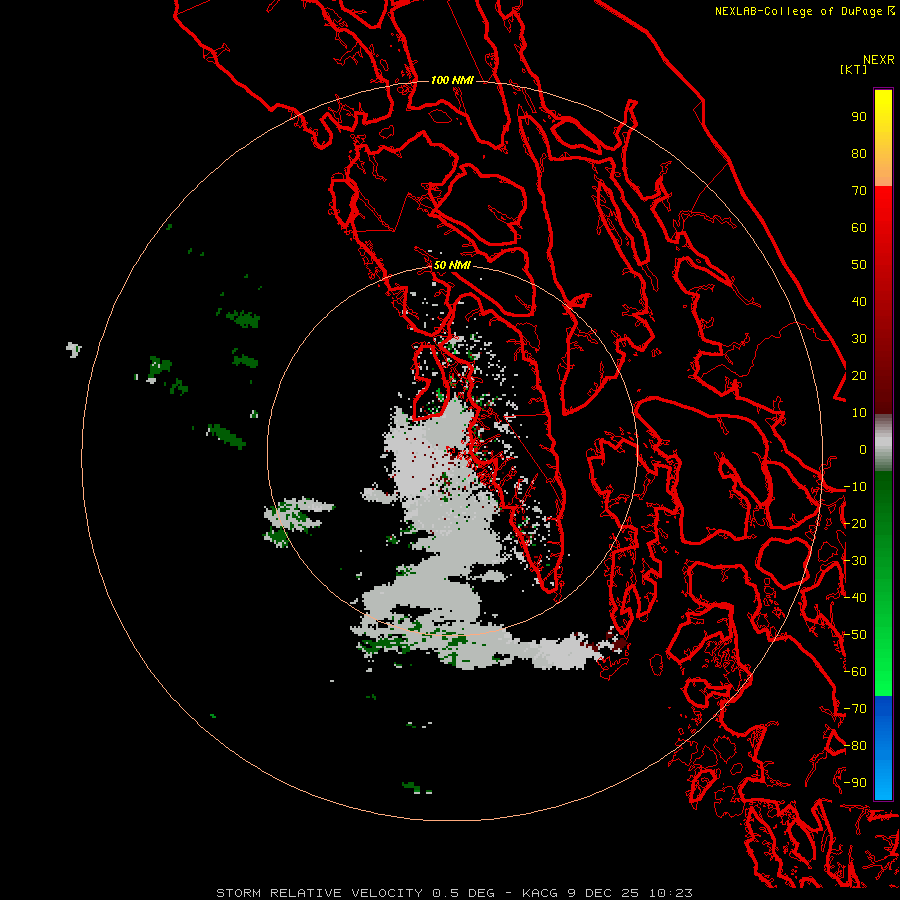Click the 10 value on velocity scale
The width and height of the screenshot is (900, 900).
pyautogui.click(x=859, y=413)
